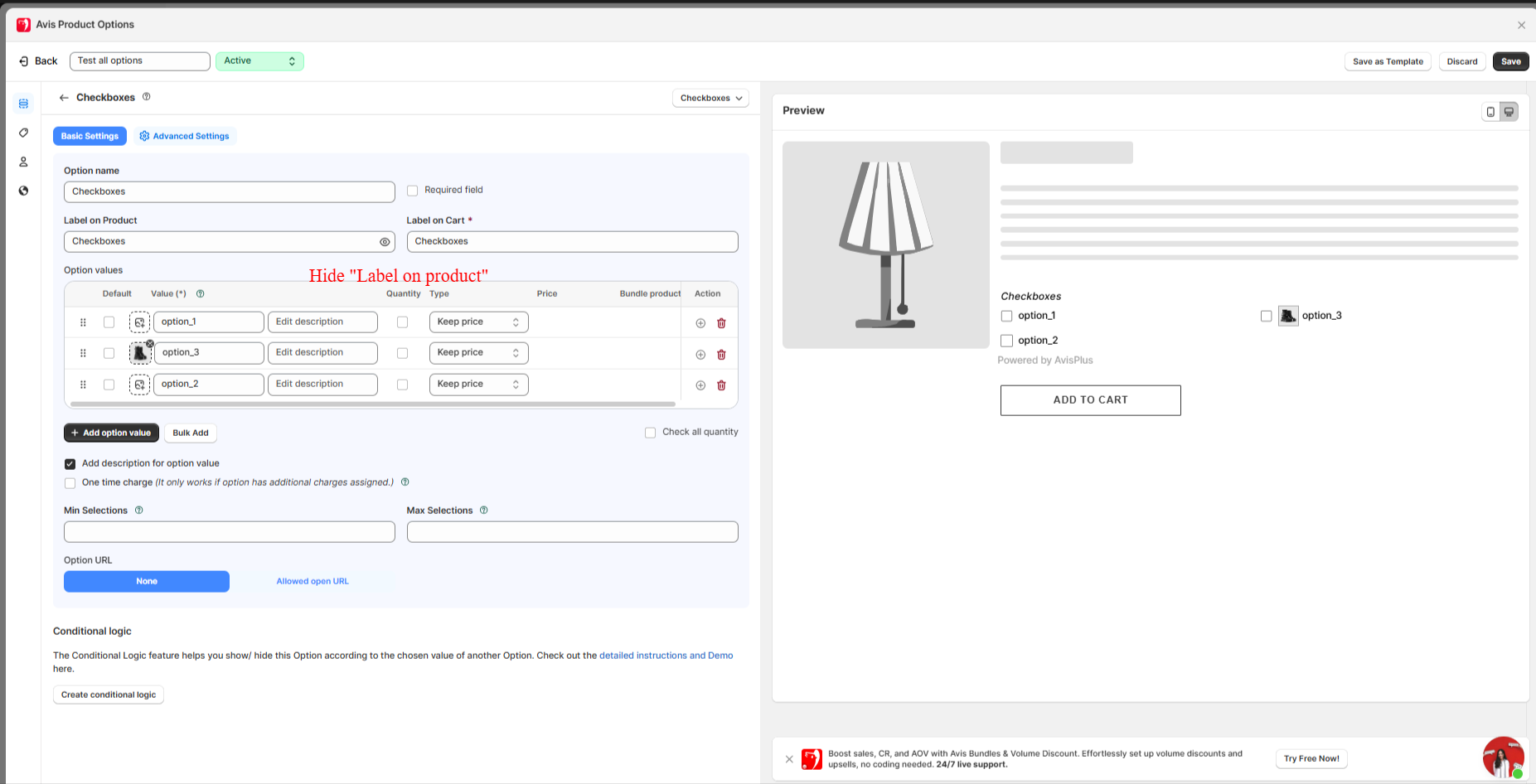Click drag handle icon of option_3 row
Viewport: 1536px width, 784px height.
pyautogui.click(x=83, y=353)
